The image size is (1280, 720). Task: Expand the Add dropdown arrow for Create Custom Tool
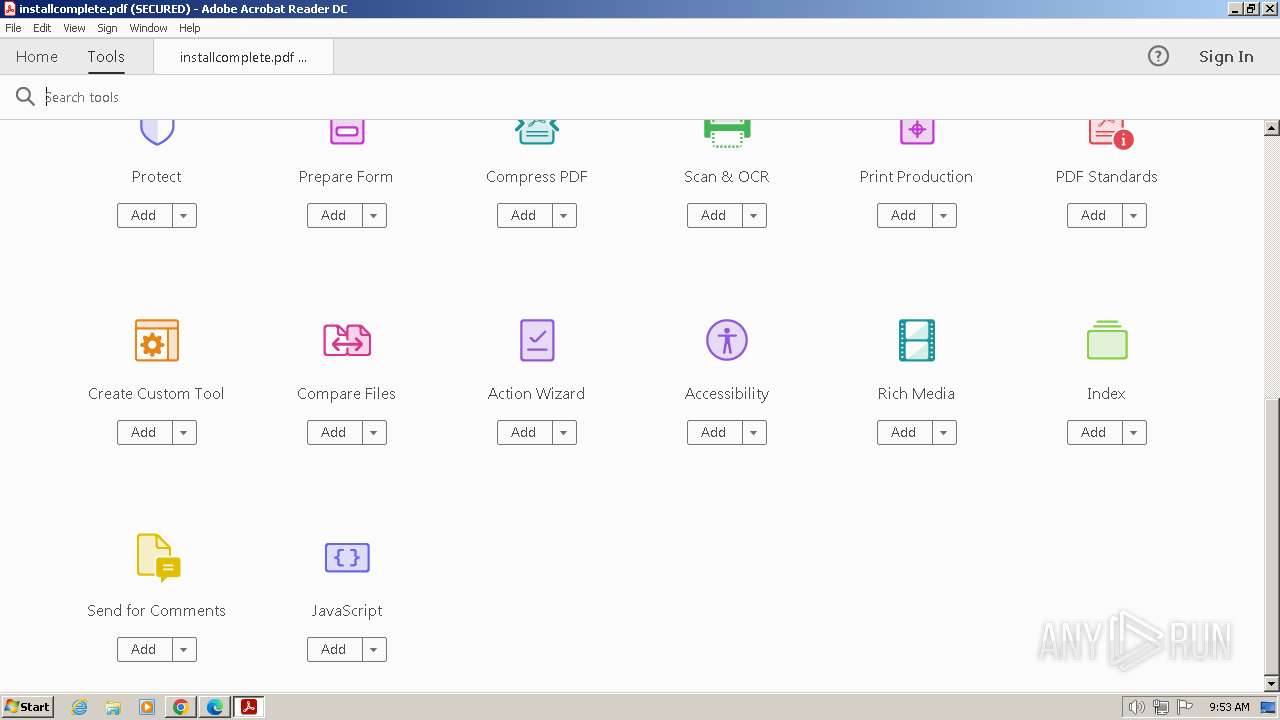pos(184,433)
